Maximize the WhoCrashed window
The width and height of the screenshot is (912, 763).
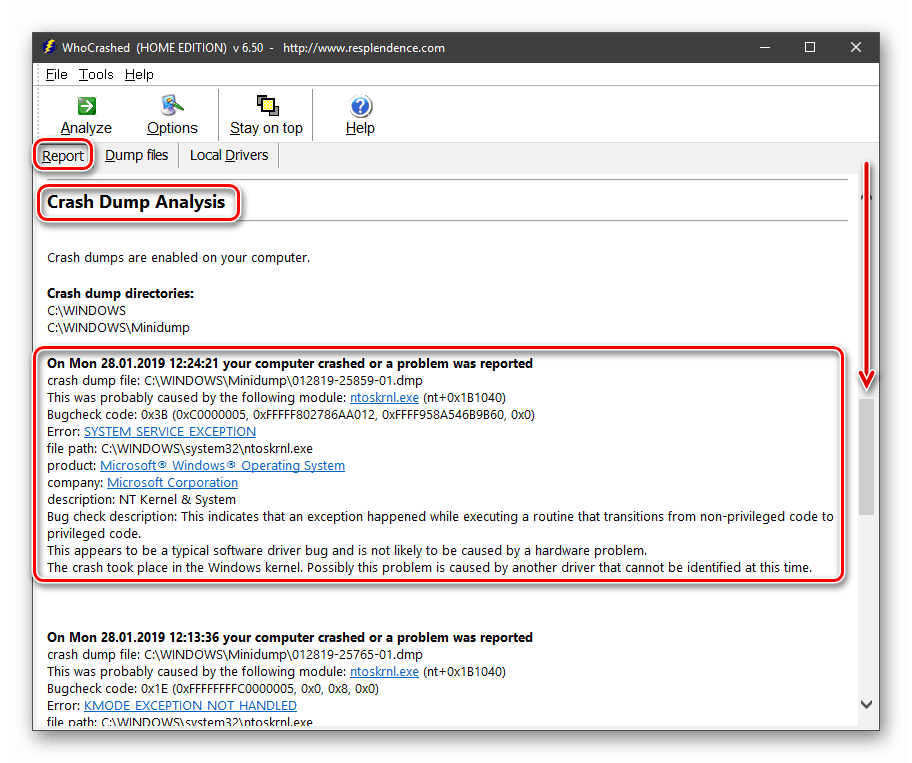810,47
